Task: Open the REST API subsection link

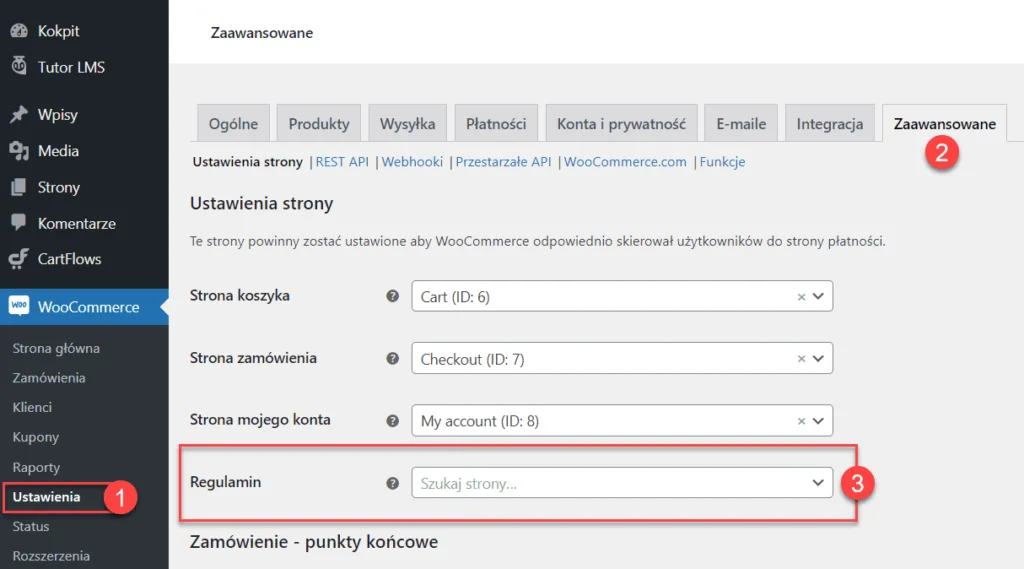Action: 342,161
